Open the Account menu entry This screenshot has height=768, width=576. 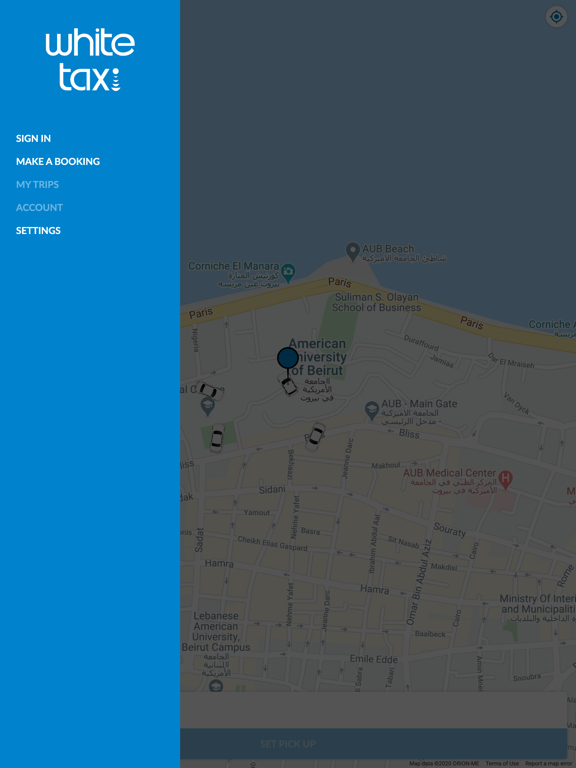[39, 208]
